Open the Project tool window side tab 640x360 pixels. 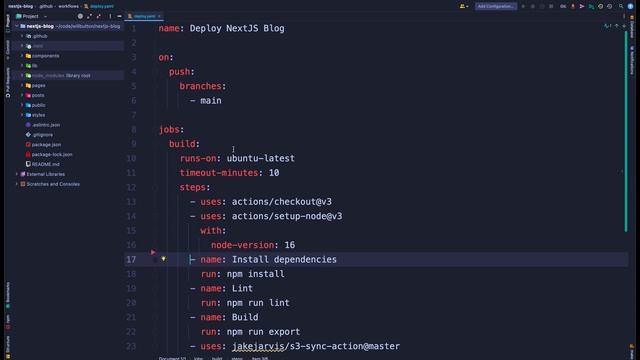[x=7, y=23]
